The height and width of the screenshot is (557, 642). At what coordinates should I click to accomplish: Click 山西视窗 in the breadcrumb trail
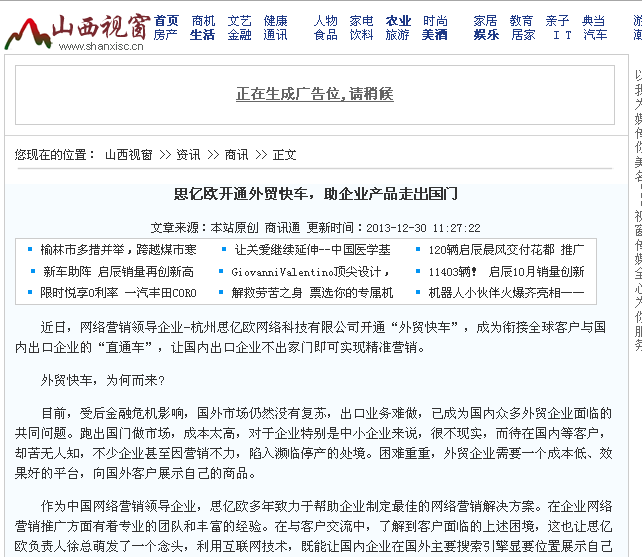129,155
